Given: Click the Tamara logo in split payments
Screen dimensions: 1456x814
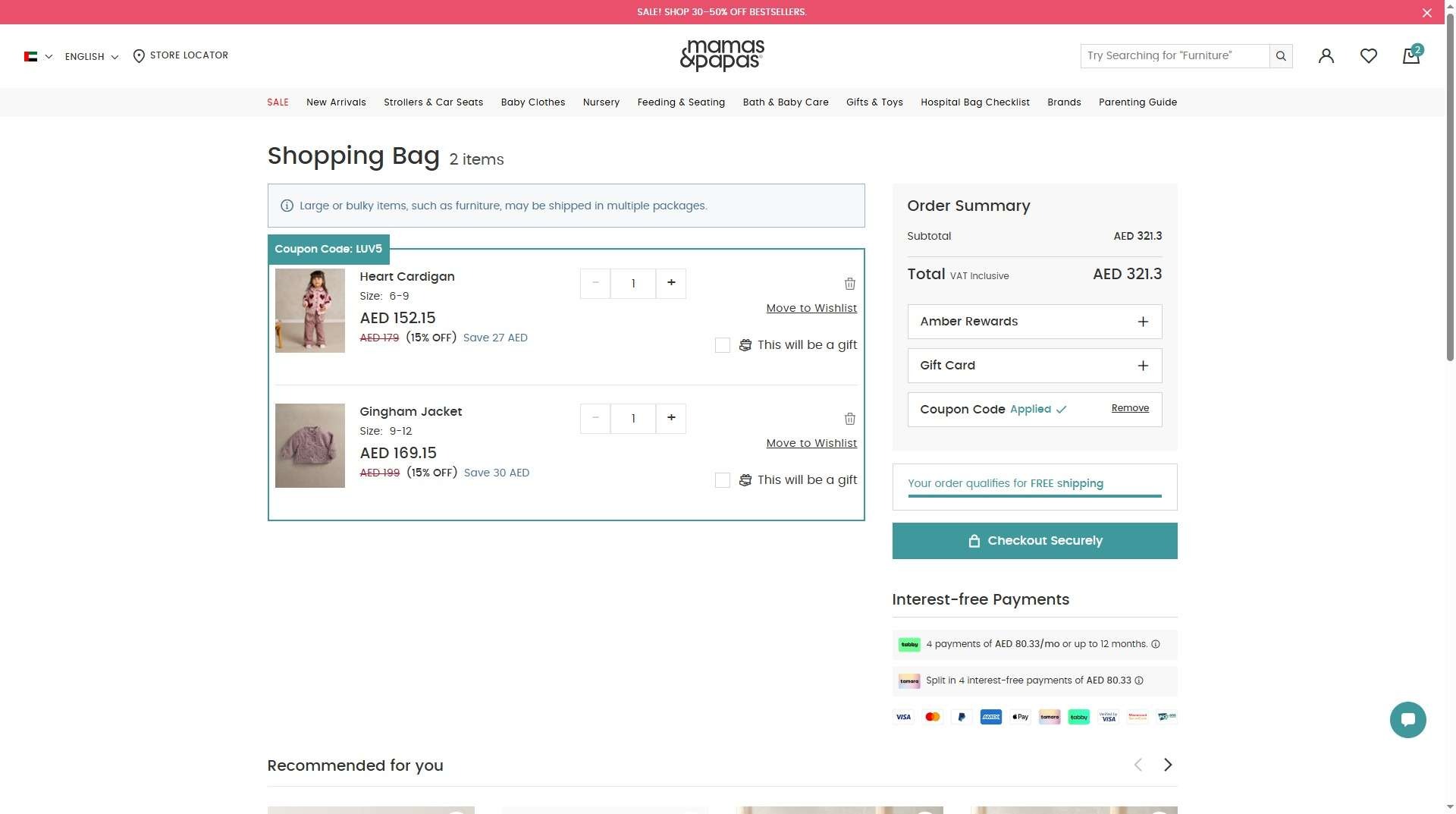Looking at the screenshot, I should point(909,680).
